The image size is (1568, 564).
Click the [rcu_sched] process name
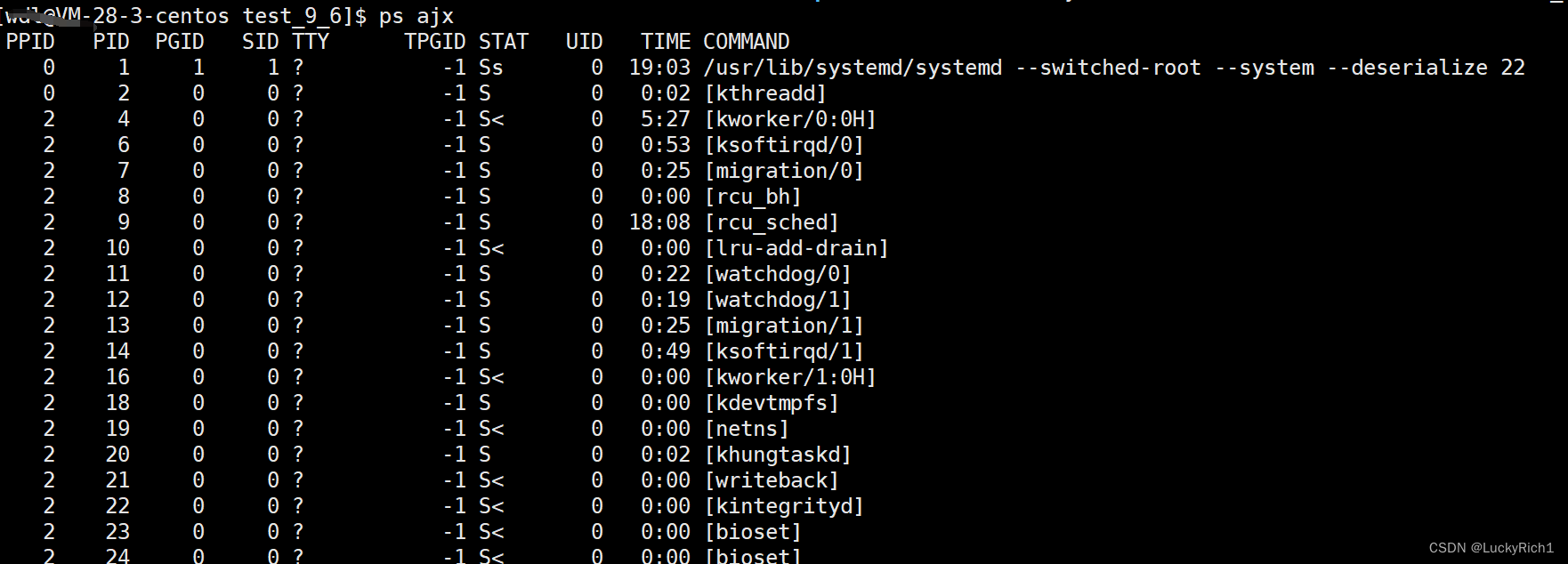click(x=772, y=222)
